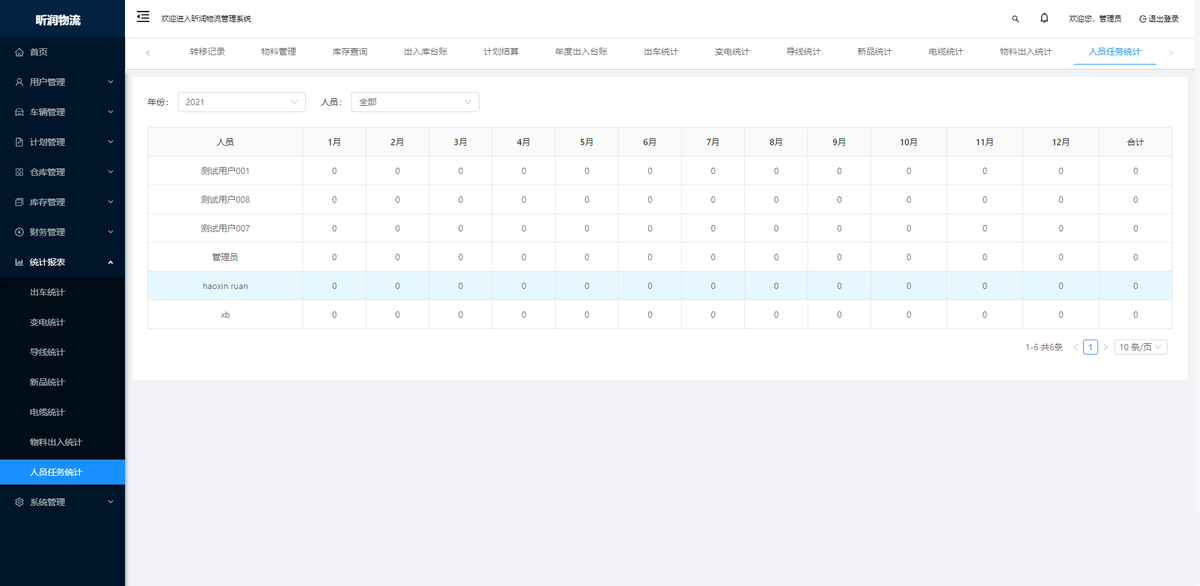The height and width of the screenshot is (586, 1200).
Task: Open the 首页 home menu item
Action: (62, 52)
